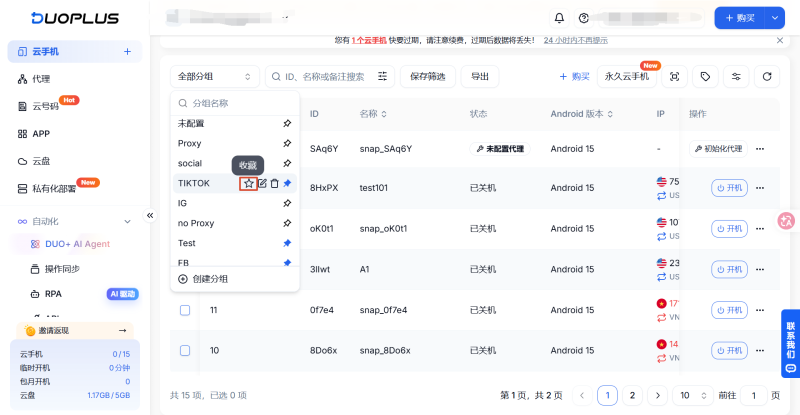Edit the TIKTOK group with pencil icon
800x415 pixels.
pyautogui.click(x=262, y=183)
